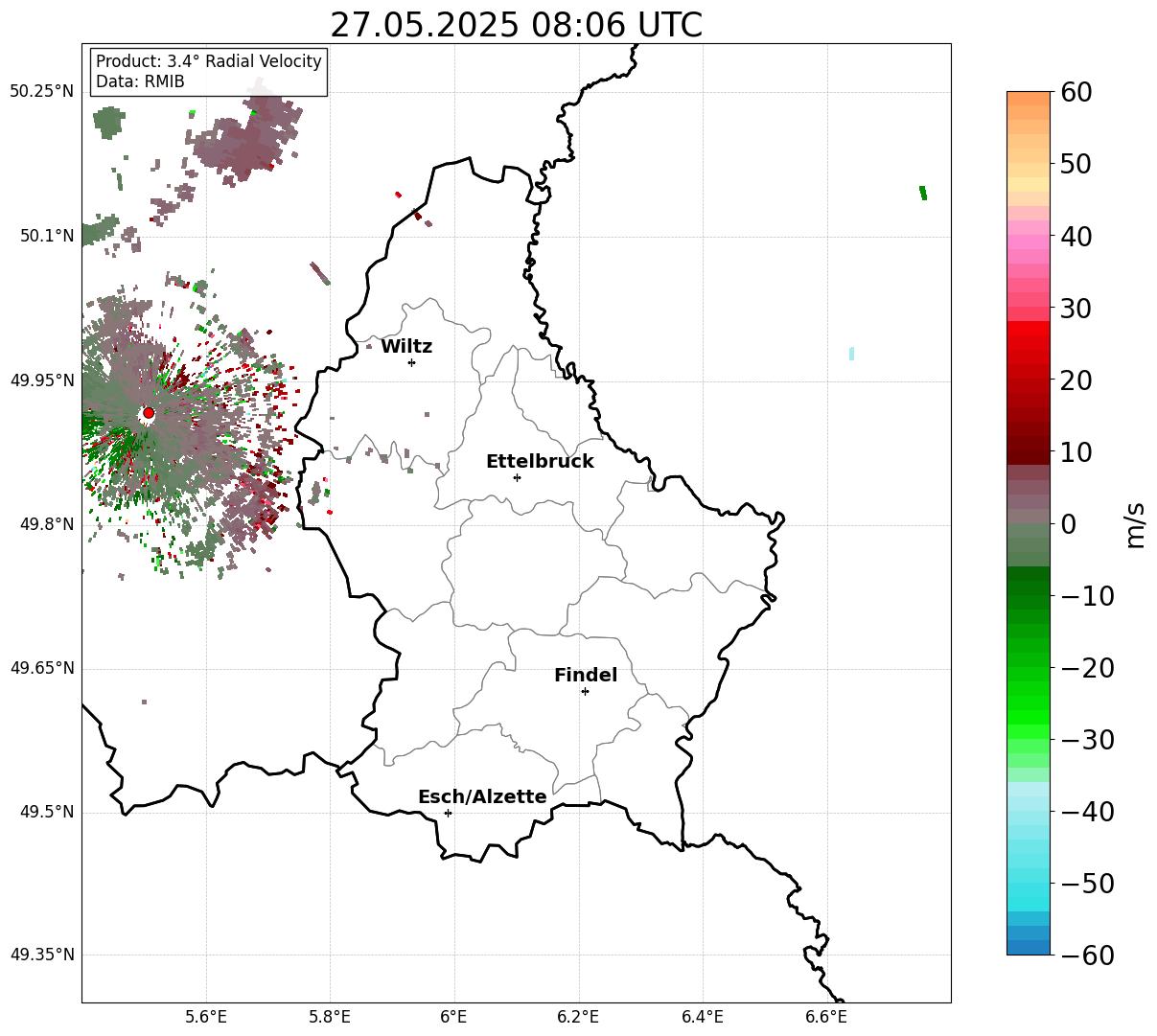Click the Product: 3.4° Radial Velocity label

tap(209, 61)
